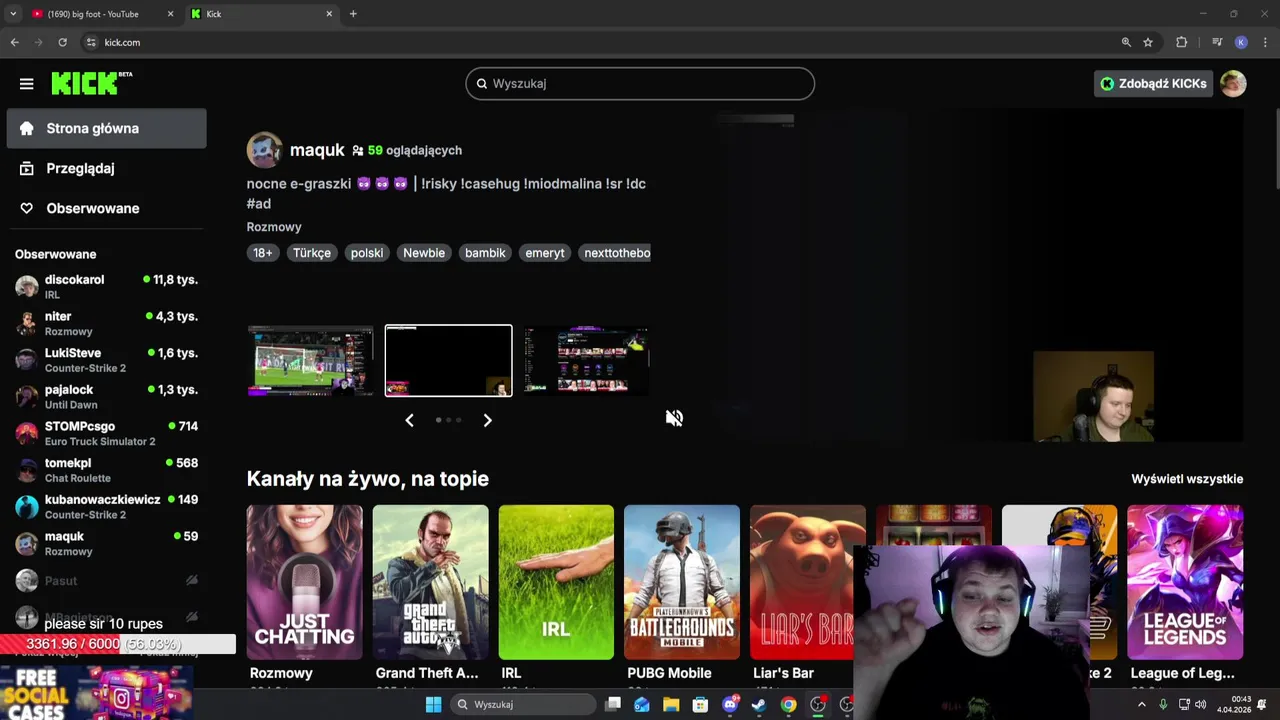The image size is (1280, 720).
Task: Open Przeglądaj in the sidebar
Action: 106,168
